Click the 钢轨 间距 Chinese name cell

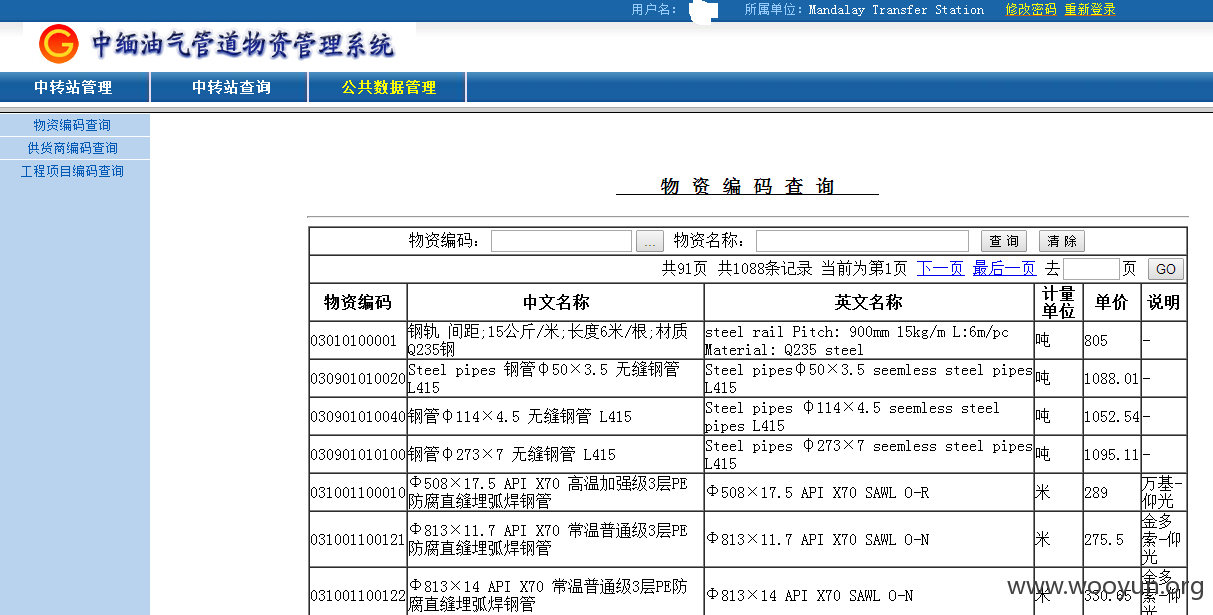(x=556, y=341)
